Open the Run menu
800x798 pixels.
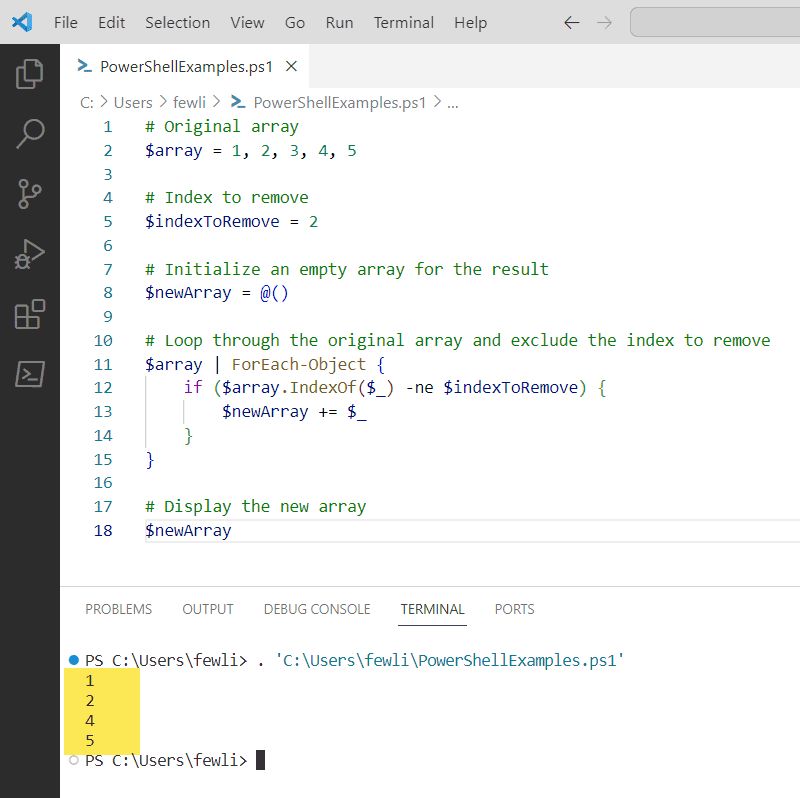tap(339, 22)
